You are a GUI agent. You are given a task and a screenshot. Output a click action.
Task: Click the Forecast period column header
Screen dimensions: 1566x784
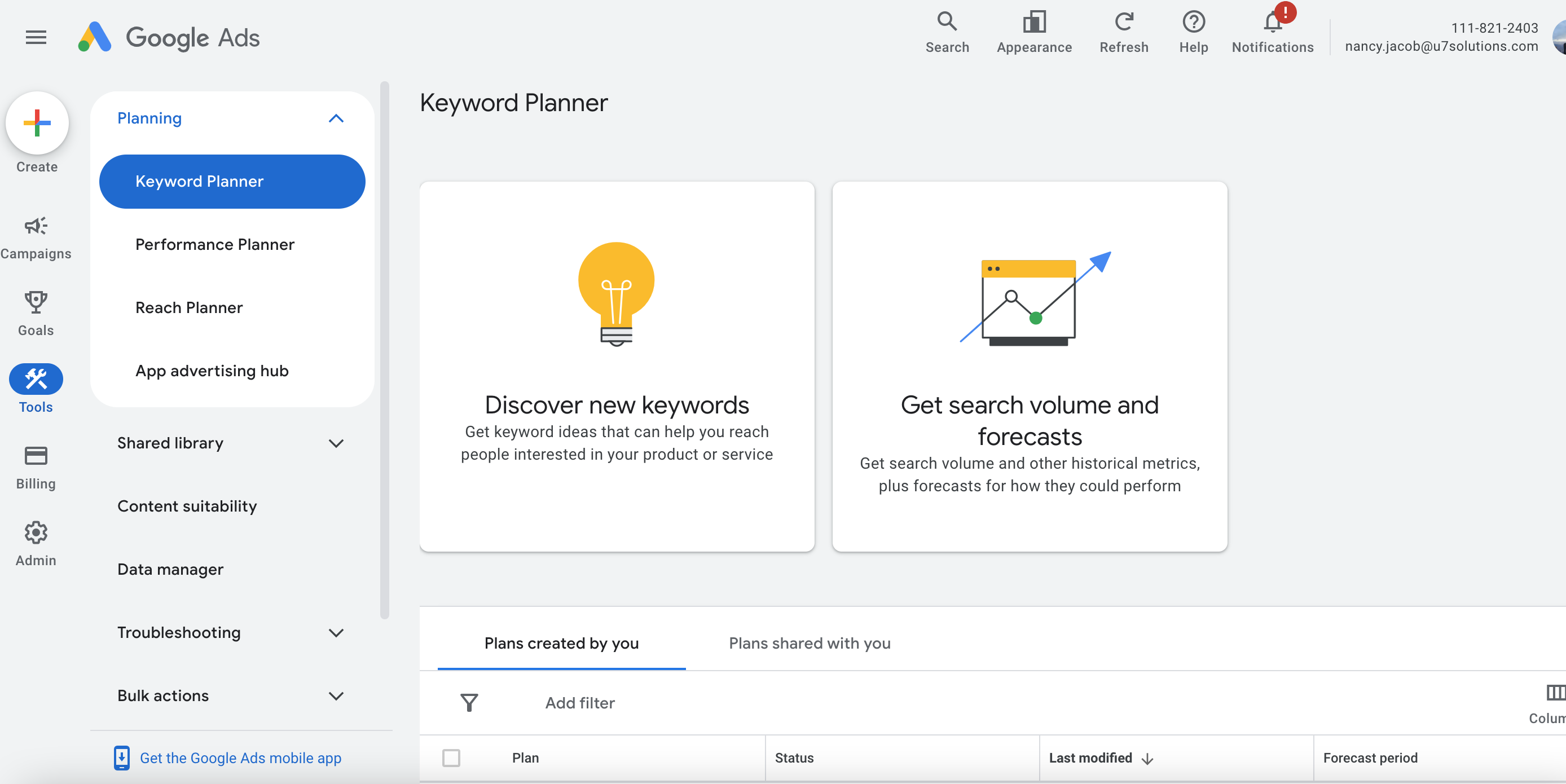click(1370, 758)
